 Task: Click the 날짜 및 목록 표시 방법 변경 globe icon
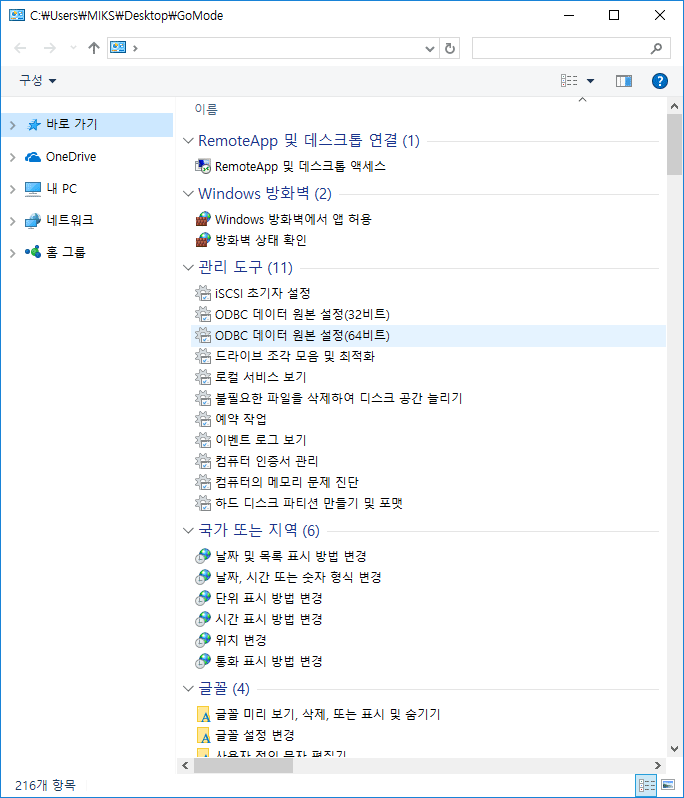click(x=203, y=556)
